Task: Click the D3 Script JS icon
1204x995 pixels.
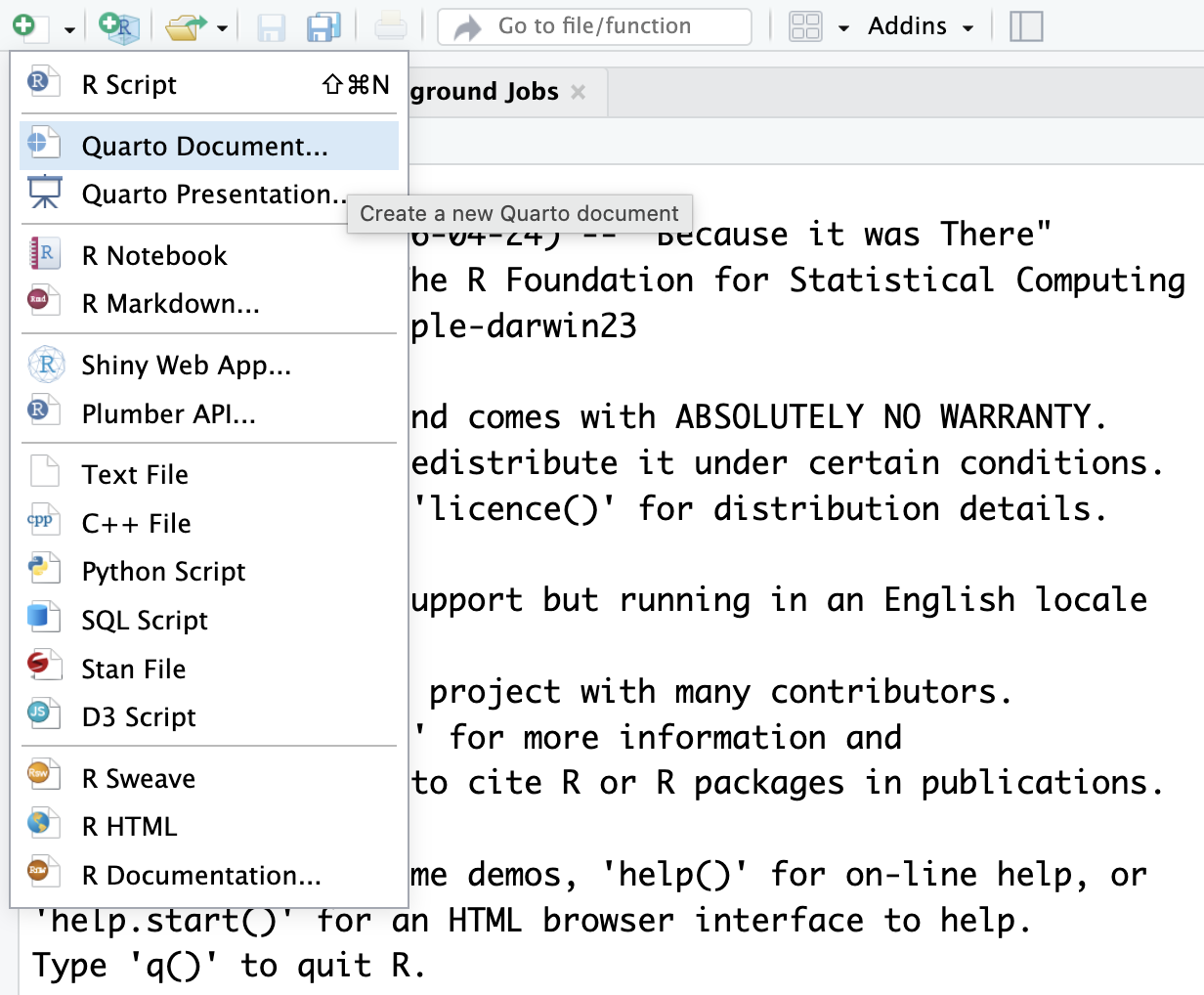Action: point(44,714)
